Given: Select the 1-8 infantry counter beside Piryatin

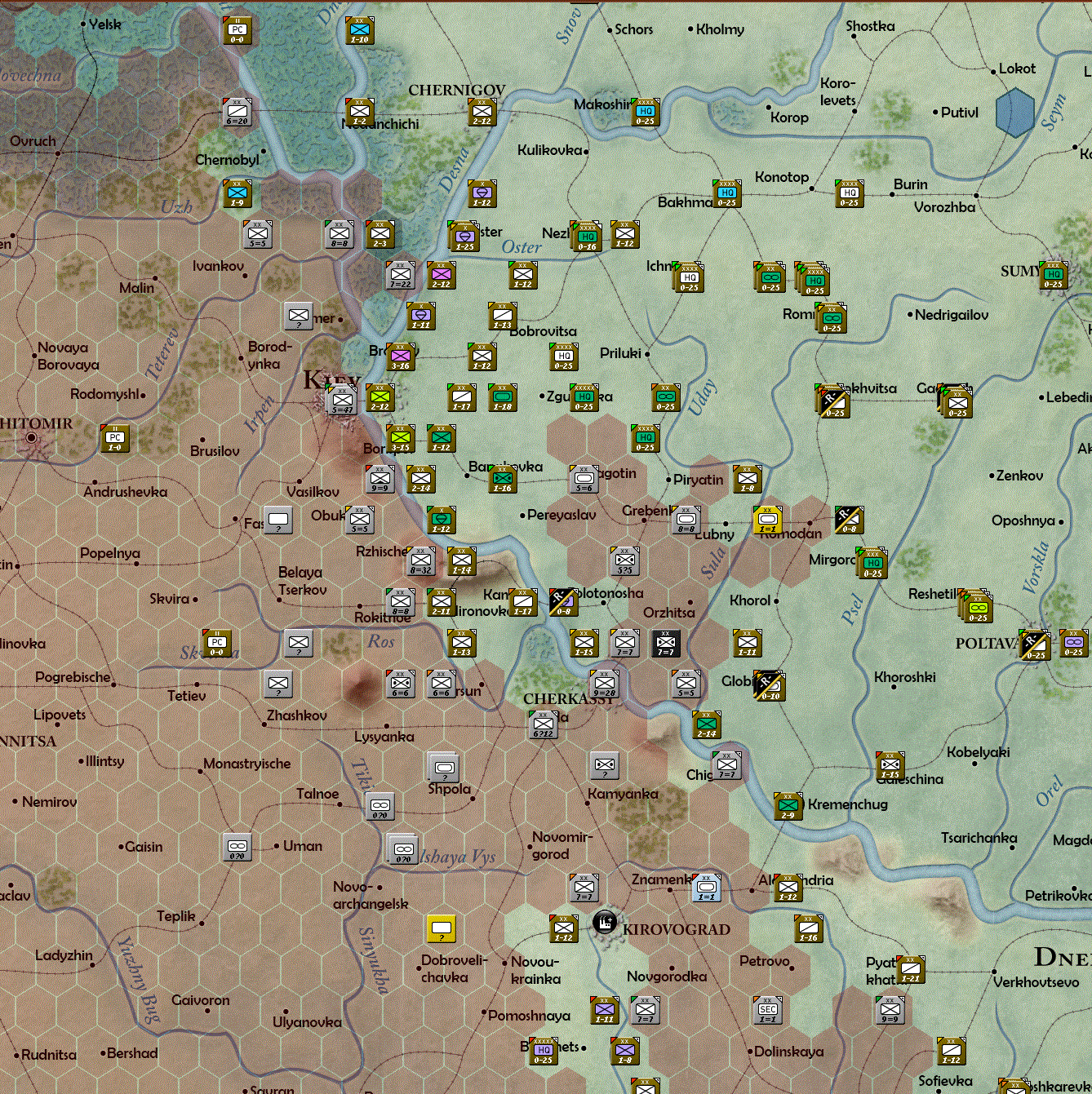Looking at the screenshot, I should pos(748,479).
